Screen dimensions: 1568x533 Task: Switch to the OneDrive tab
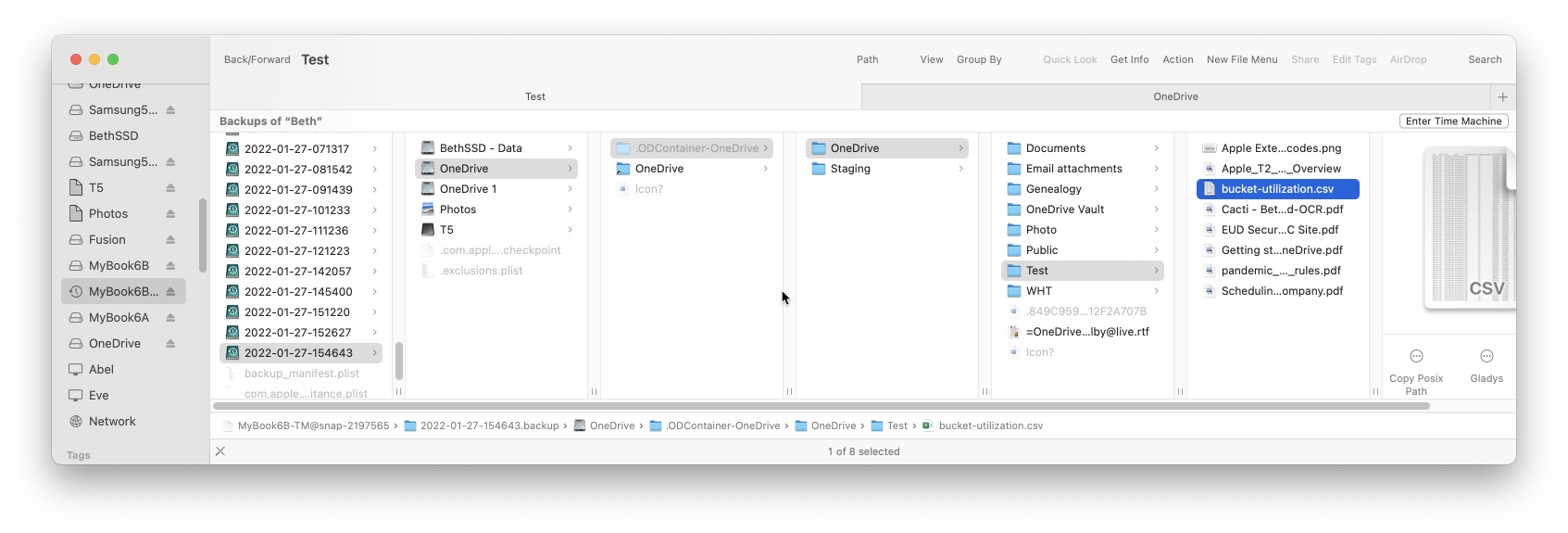(1176, 96)
